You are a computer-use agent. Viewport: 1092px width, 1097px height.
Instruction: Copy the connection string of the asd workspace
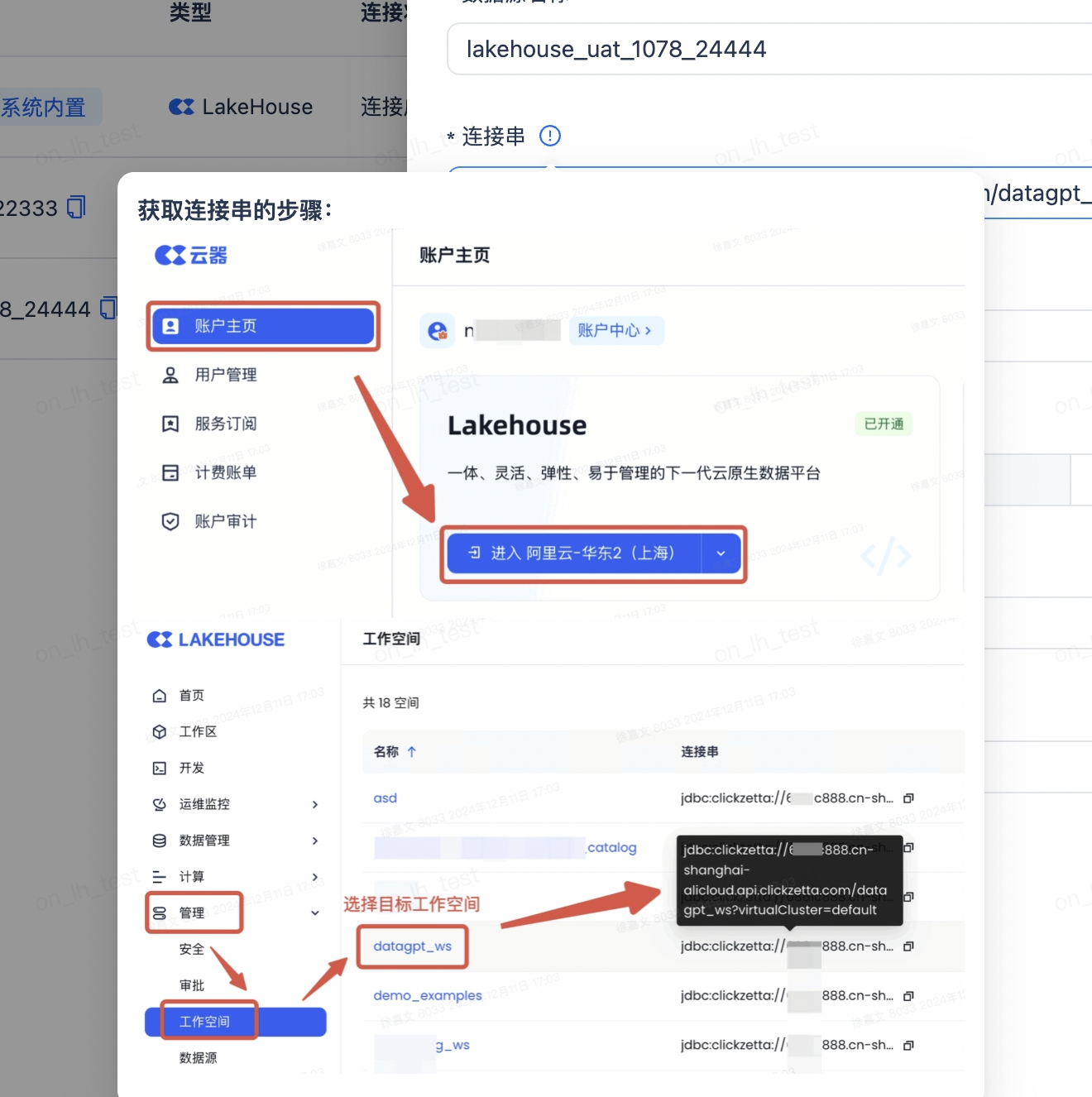908,798
